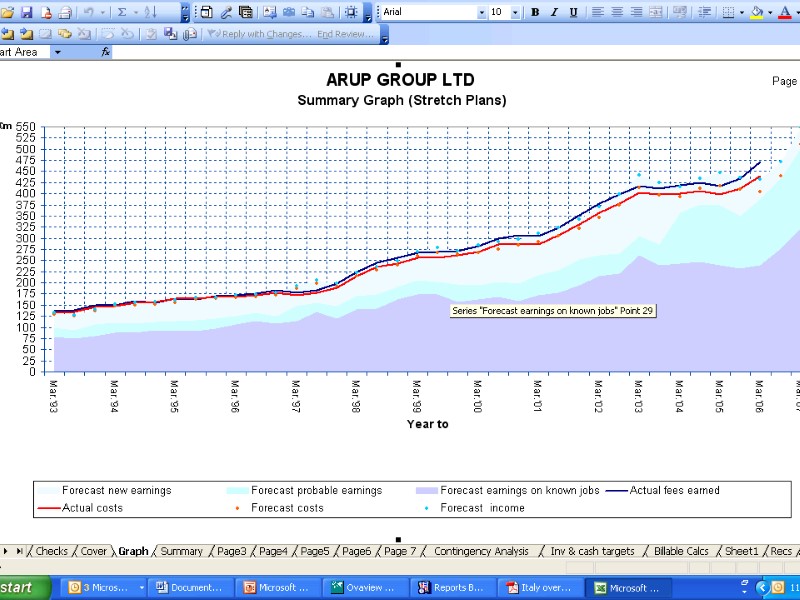Click the AutoSum sigma icon
The height and width of the screenshot is (600, 800).
[x=122, y=12]
